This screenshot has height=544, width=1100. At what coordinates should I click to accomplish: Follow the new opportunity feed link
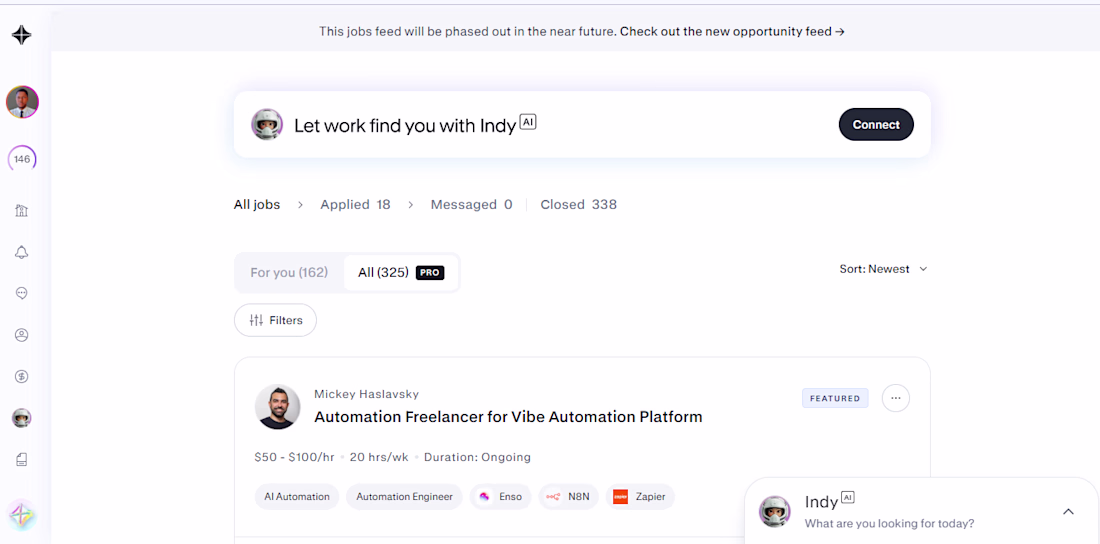click(x=732, y=31)
